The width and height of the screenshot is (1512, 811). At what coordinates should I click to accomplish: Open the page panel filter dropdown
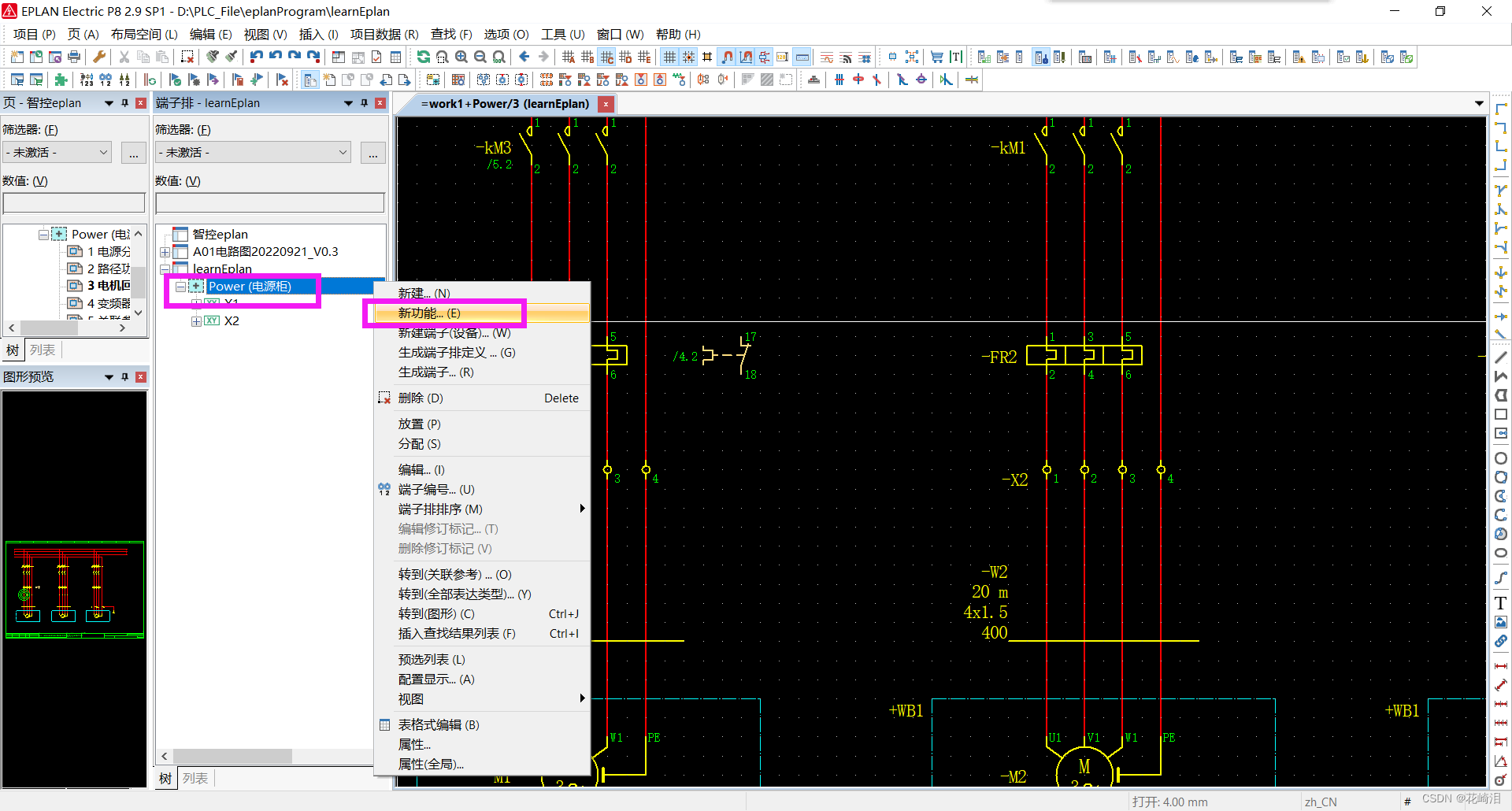pos(57,153)
